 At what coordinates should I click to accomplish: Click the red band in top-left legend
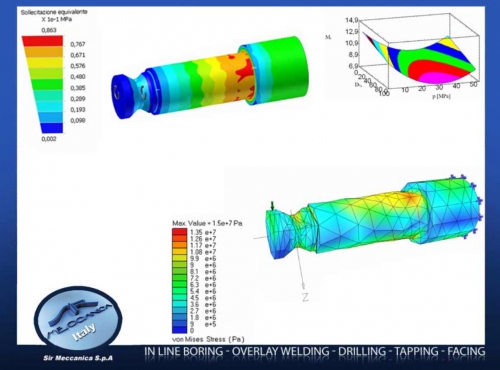click(x=42, y=41)
